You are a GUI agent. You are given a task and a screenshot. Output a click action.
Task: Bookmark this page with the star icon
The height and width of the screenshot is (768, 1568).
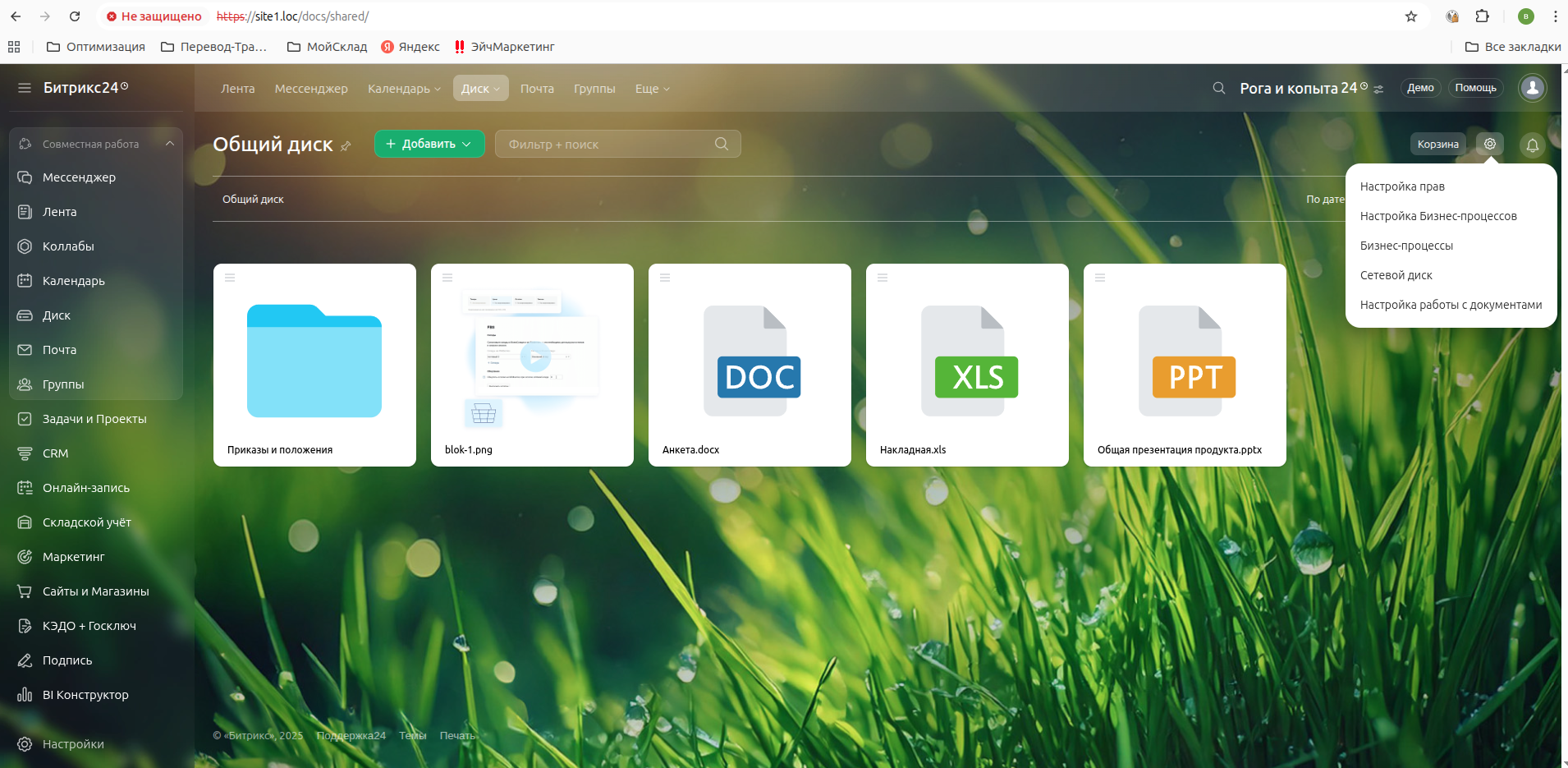(x=1411, y=16)
